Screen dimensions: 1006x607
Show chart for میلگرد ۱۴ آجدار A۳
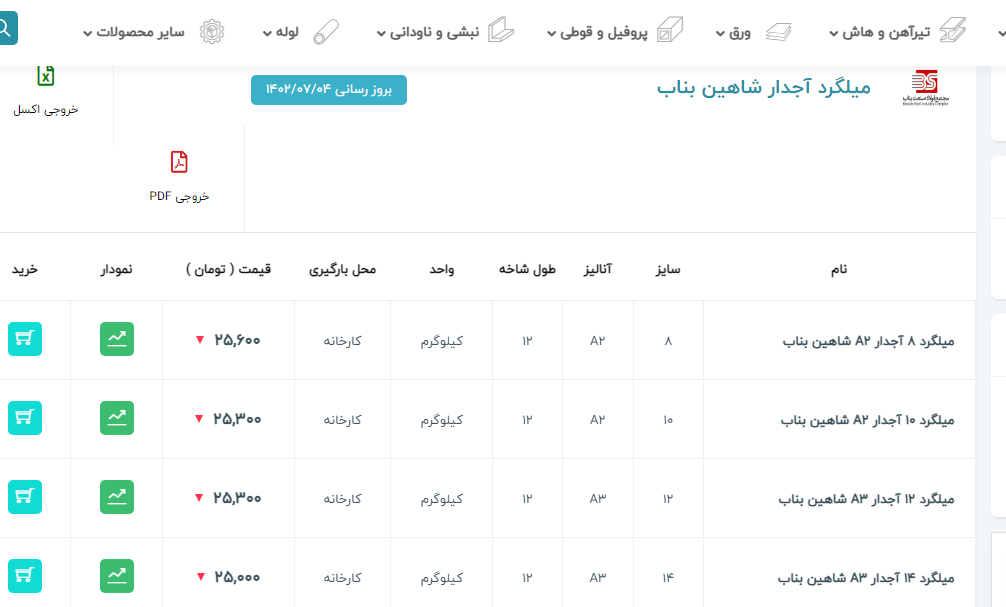coord(117,575)
